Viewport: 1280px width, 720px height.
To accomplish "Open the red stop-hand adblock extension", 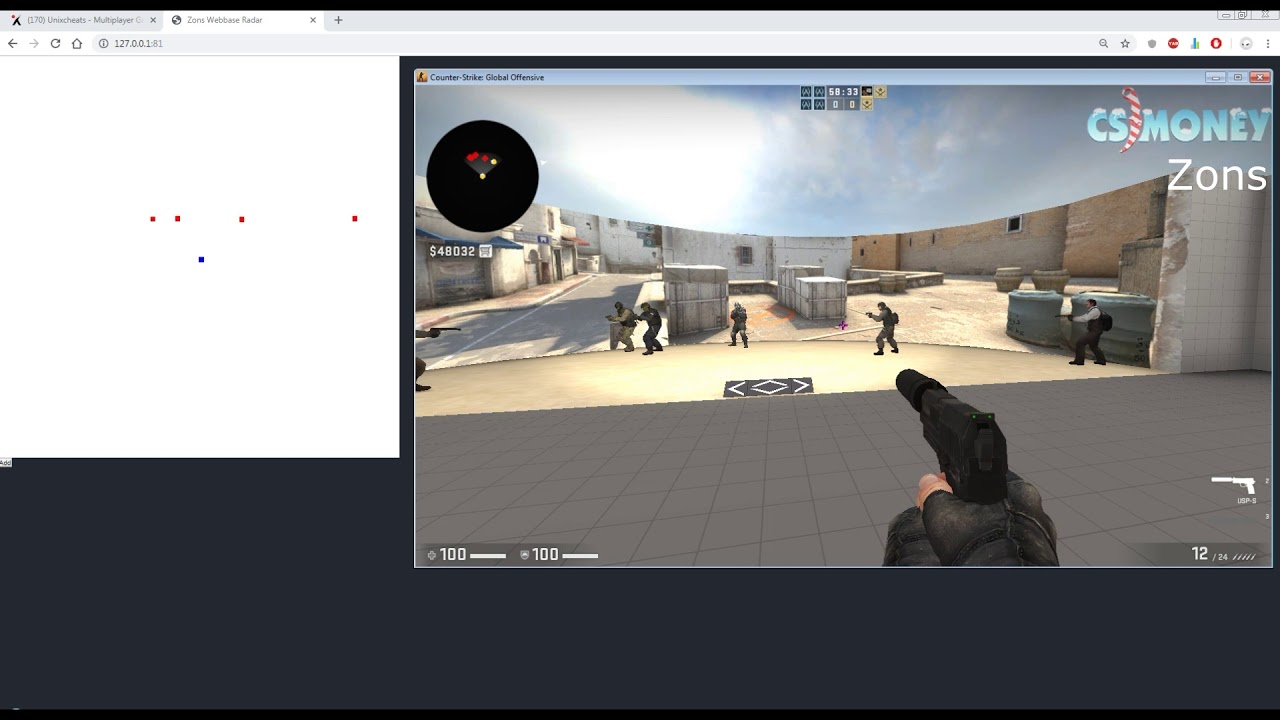I will (x=1216, y=44).
